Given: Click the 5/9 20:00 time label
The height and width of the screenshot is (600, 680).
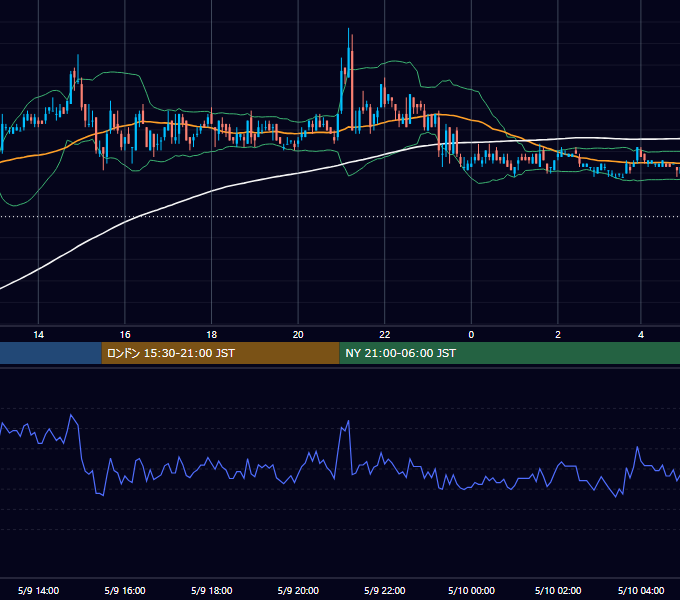Looking at the screenshot, I should [x=298, y=590].
